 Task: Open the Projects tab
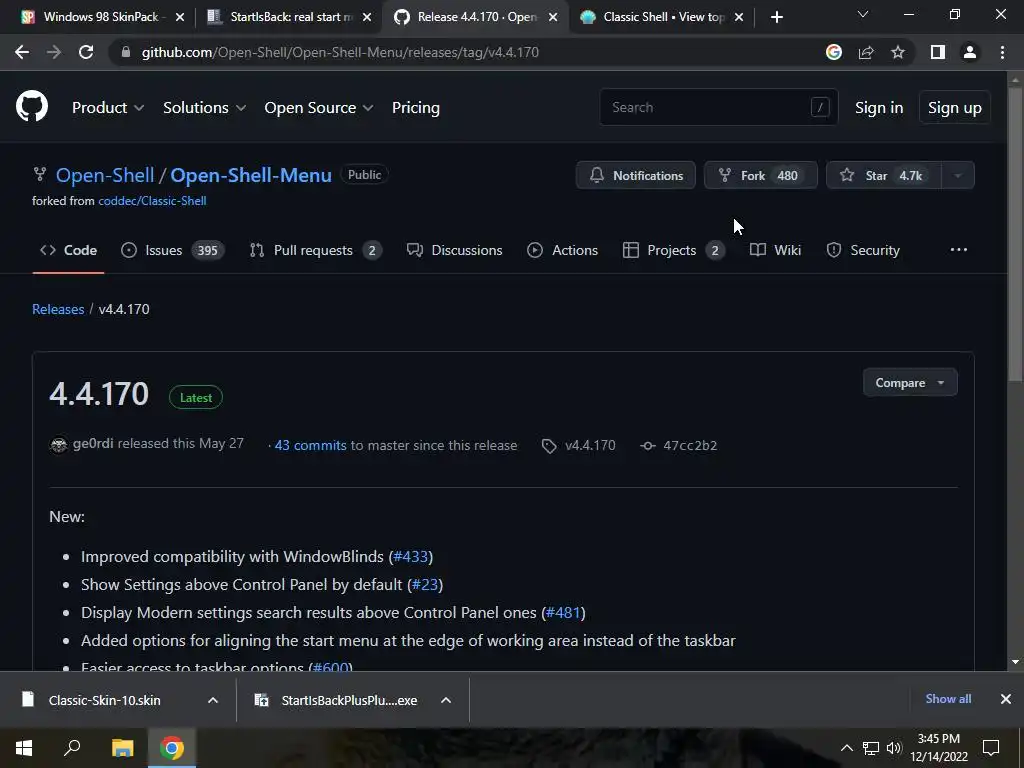[673, 251]
